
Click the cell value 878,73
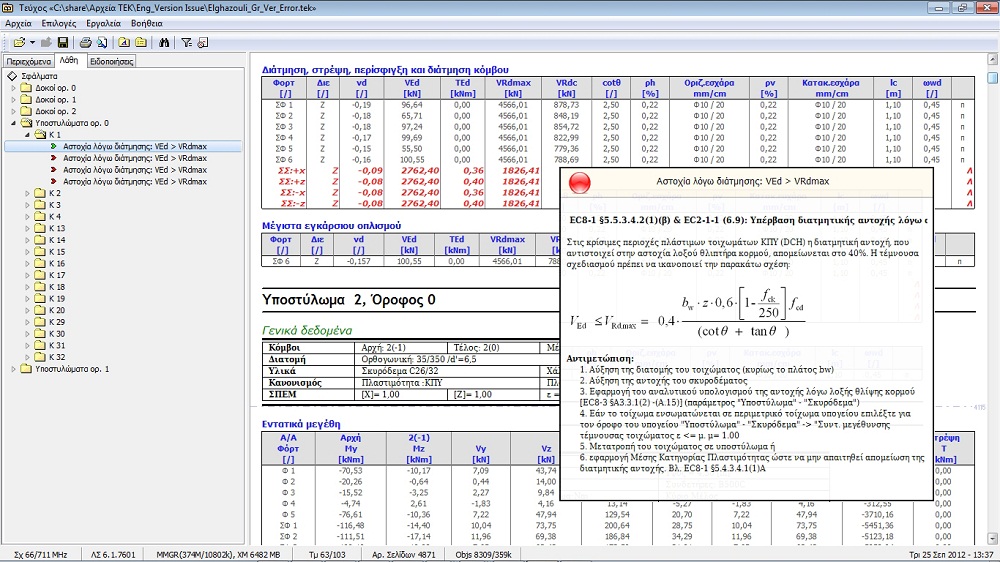coord(566,105)
